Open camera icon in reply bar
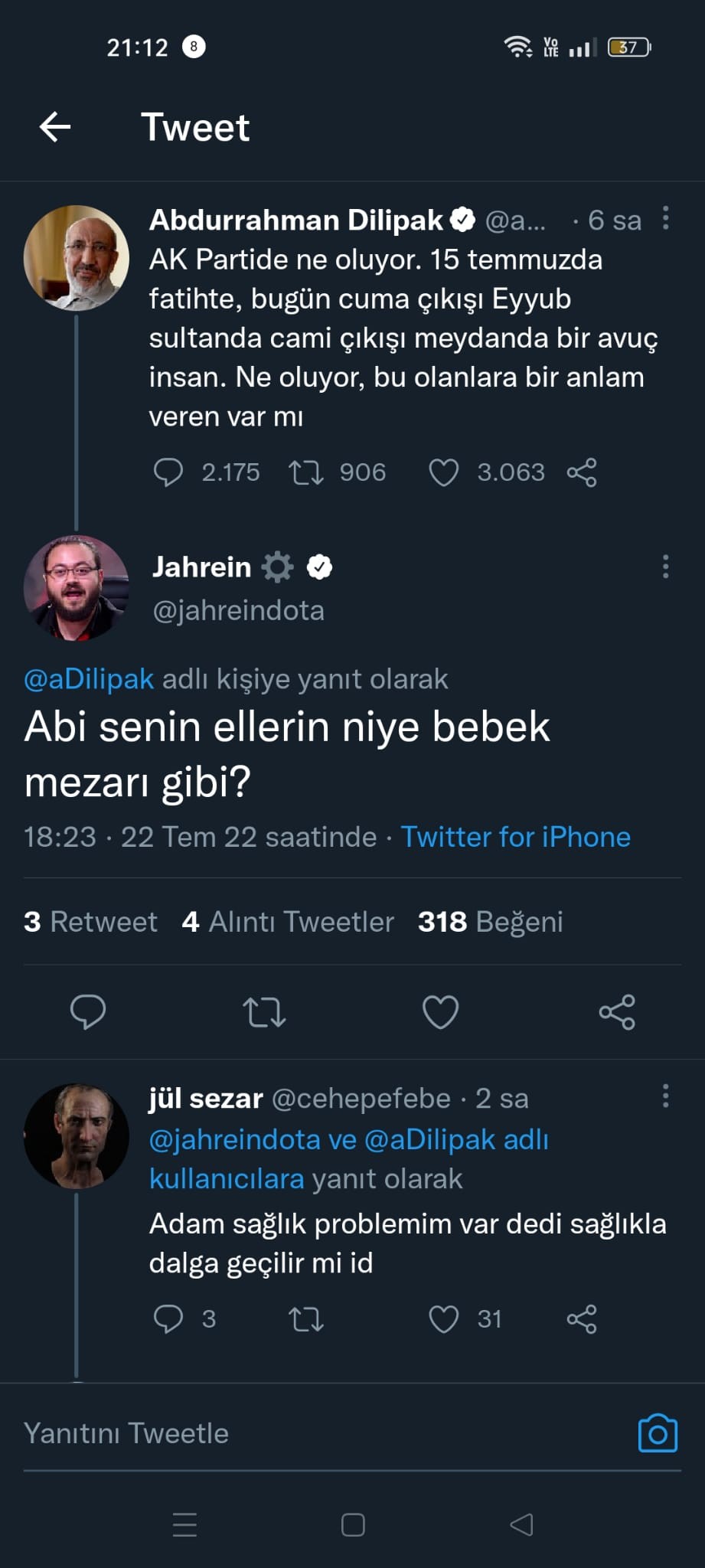This screenshot has height=1568, width=705. (x=658, y=1433)
